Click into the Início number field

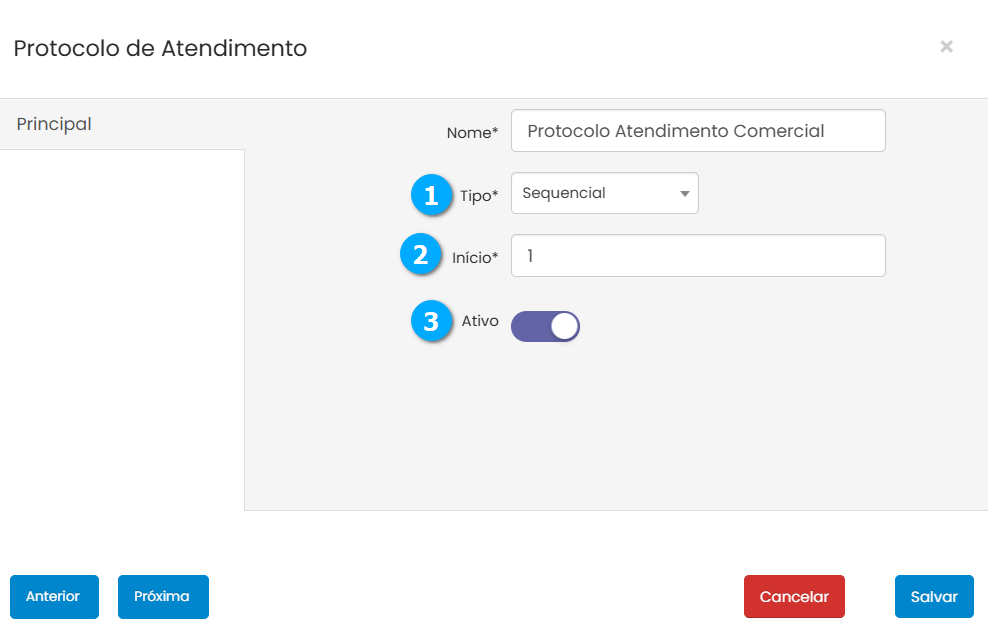[697, 256]
